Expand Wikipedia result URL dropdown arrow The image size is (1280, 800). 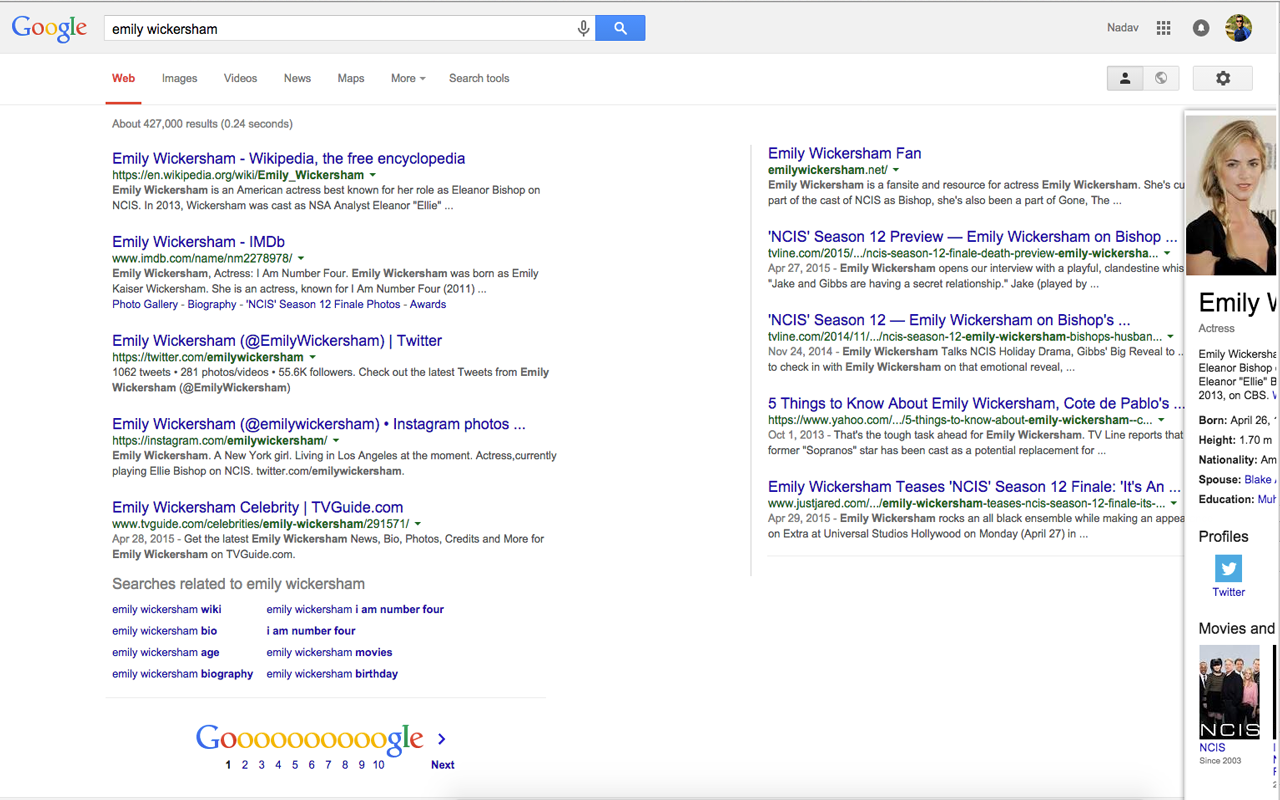(373, 175)
